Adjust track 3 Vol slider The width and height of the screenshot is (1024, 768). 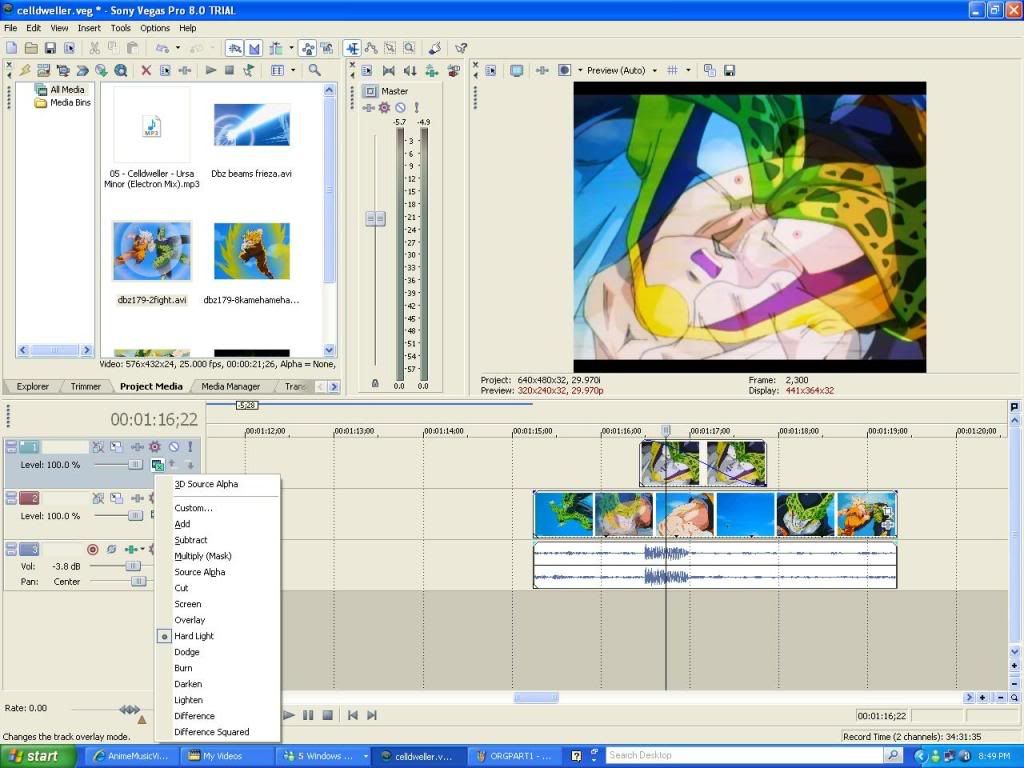tap(133, 566)
